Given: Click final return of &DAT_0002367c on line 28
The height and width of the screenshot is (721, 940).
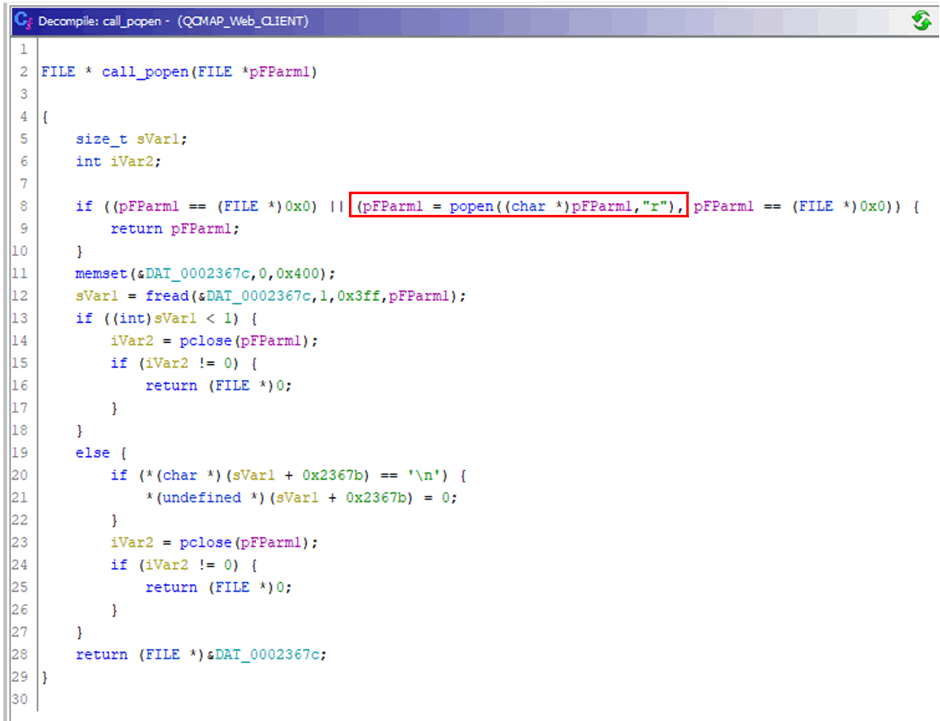Looking at the screenshot, I should click(x=201, y=654).
